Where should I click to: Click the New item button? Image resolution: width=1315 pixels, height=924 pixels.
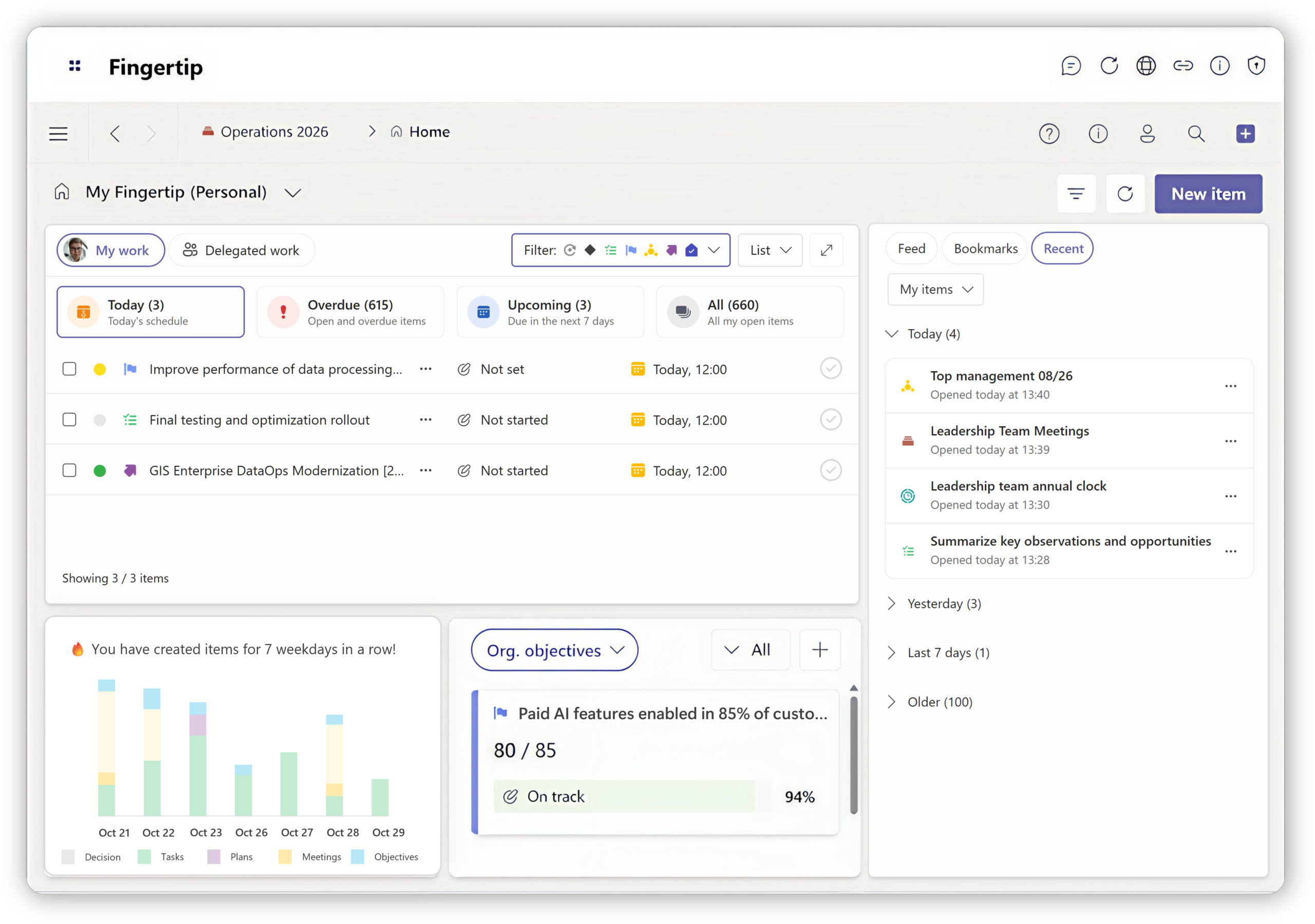(x=1208, y=194)
